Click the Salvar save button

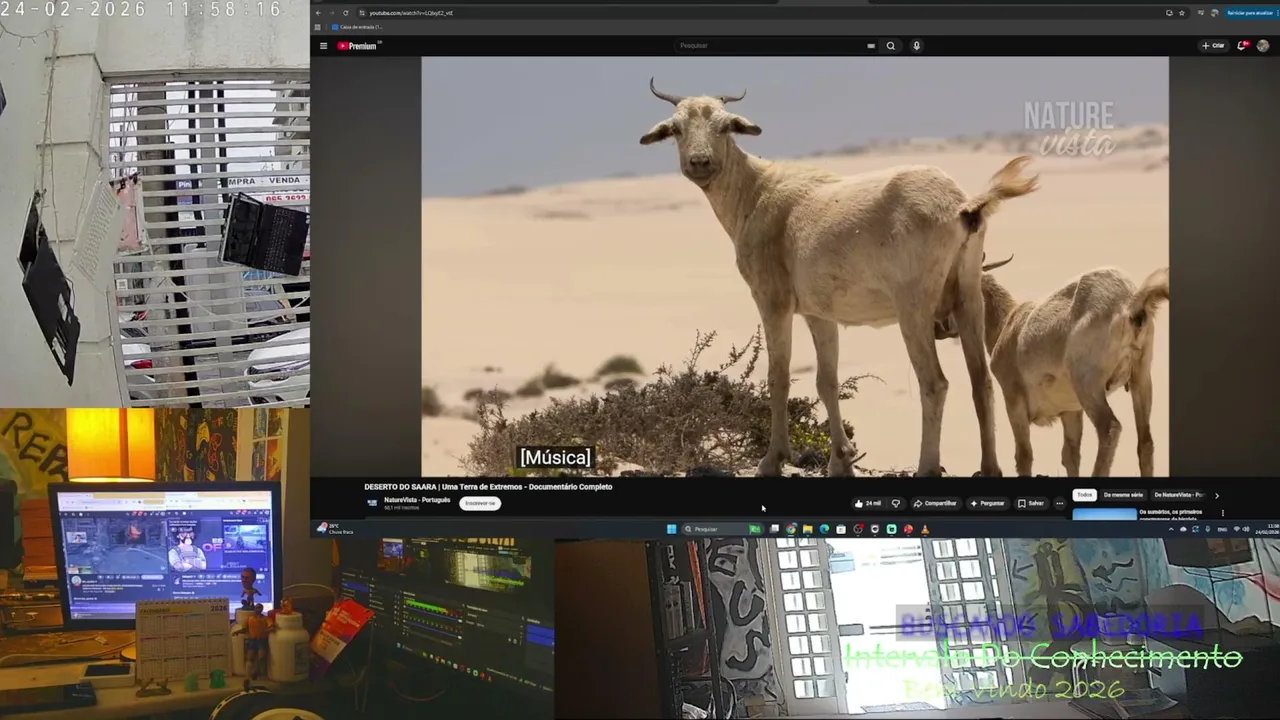click(1031, 503)
